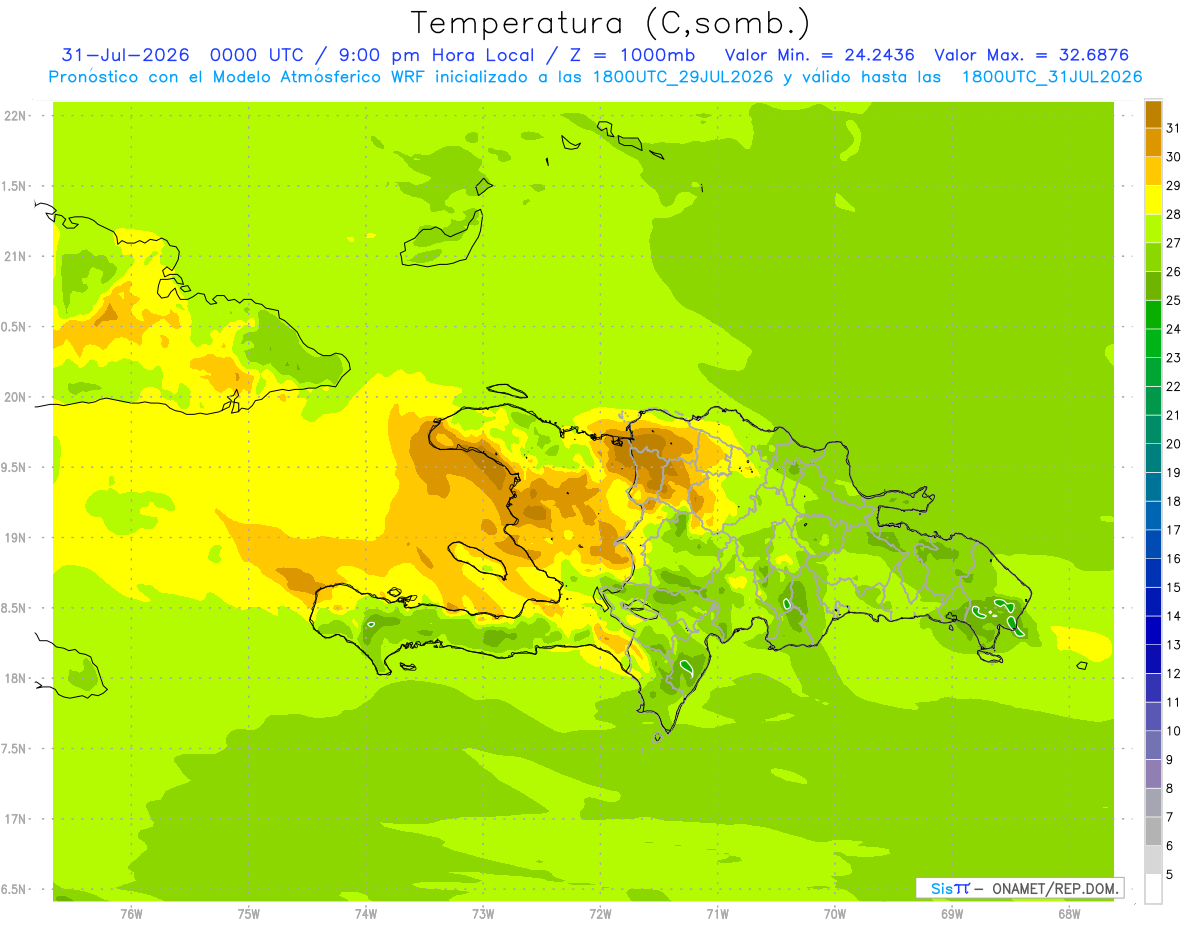The image size is (1200, 927).
Task: Click the "74W" longitude label
Action: (366, 914)
